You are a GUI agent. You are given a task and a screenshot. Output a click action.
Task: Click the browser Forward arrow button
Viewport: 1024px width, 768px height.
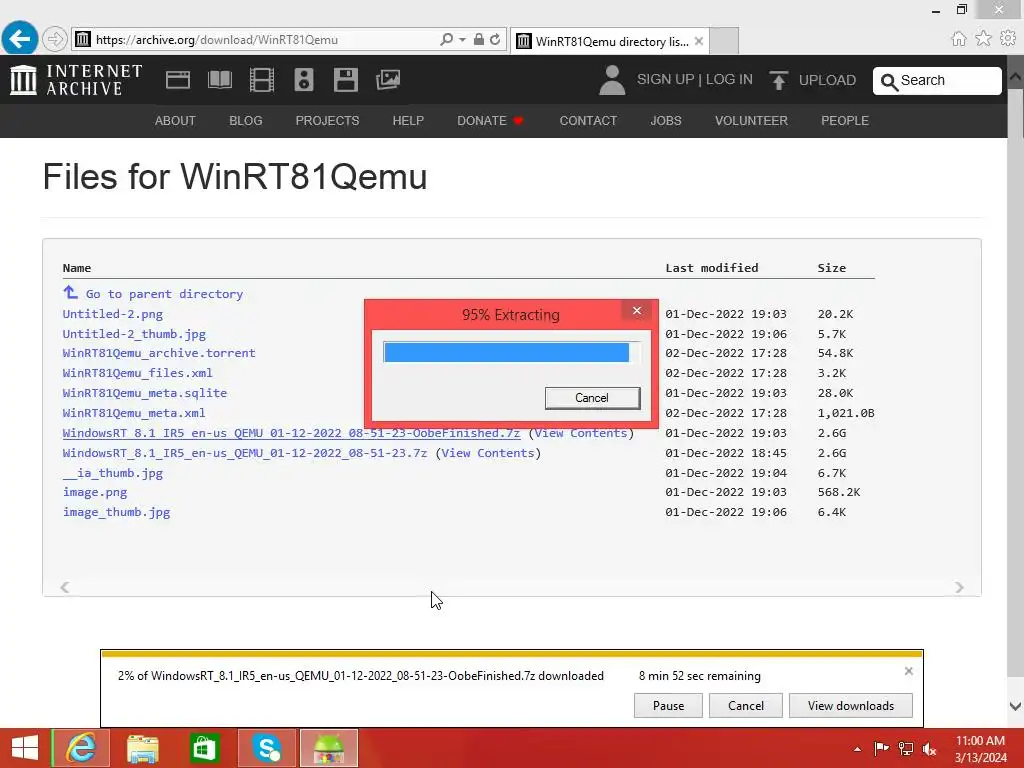pos(56,39)
